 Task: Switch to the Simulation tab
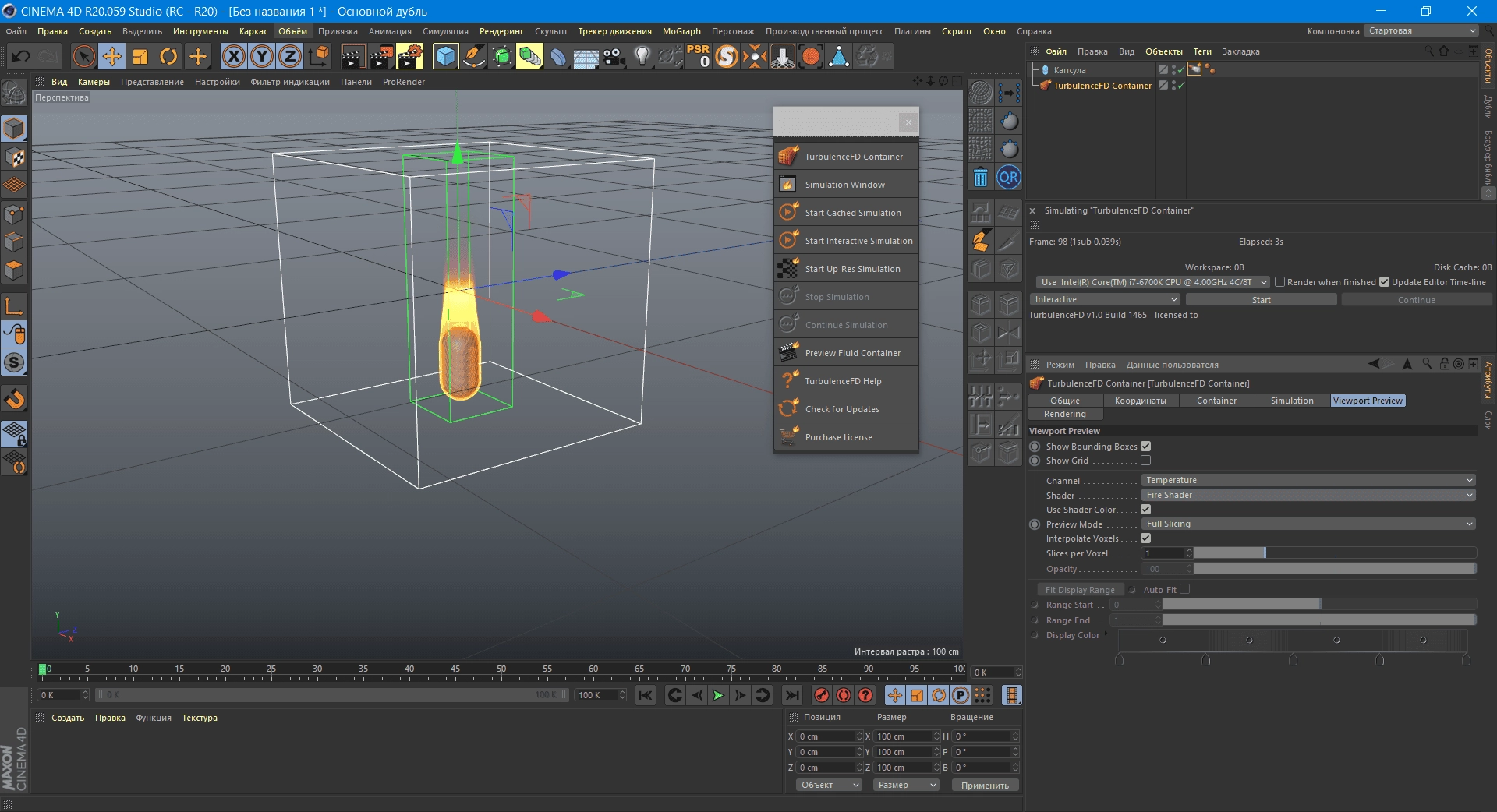pyautogui.click(x=1292, y=401)
